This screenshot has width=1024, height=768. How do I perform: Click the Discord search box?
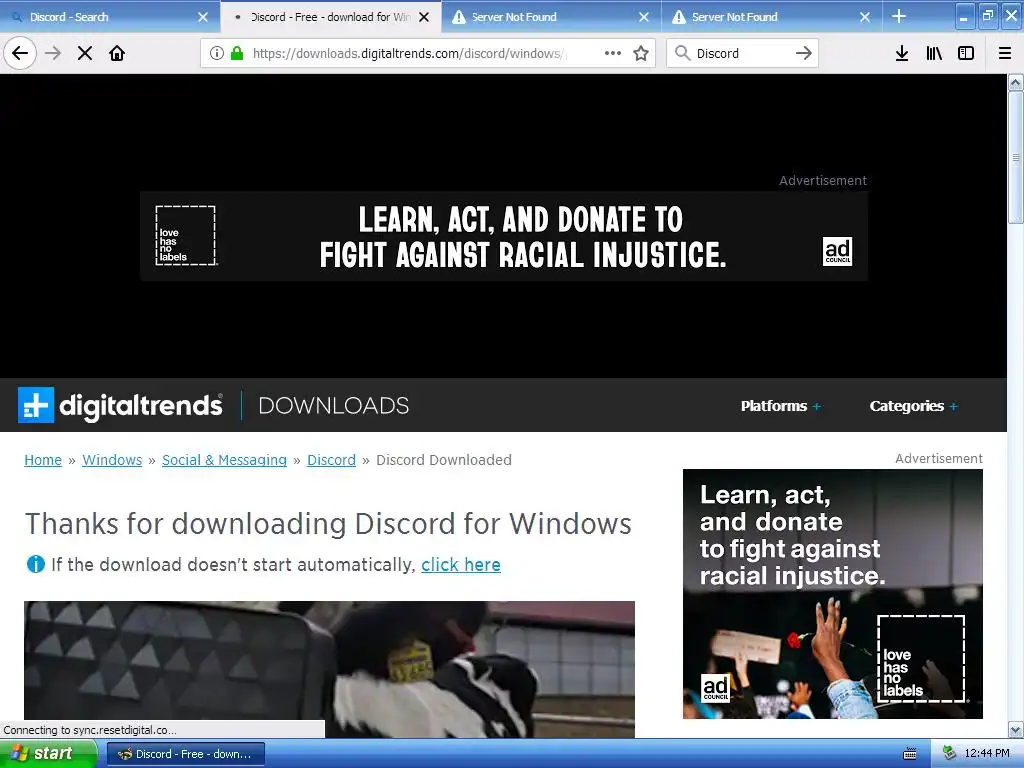click(x=741, y=53)
